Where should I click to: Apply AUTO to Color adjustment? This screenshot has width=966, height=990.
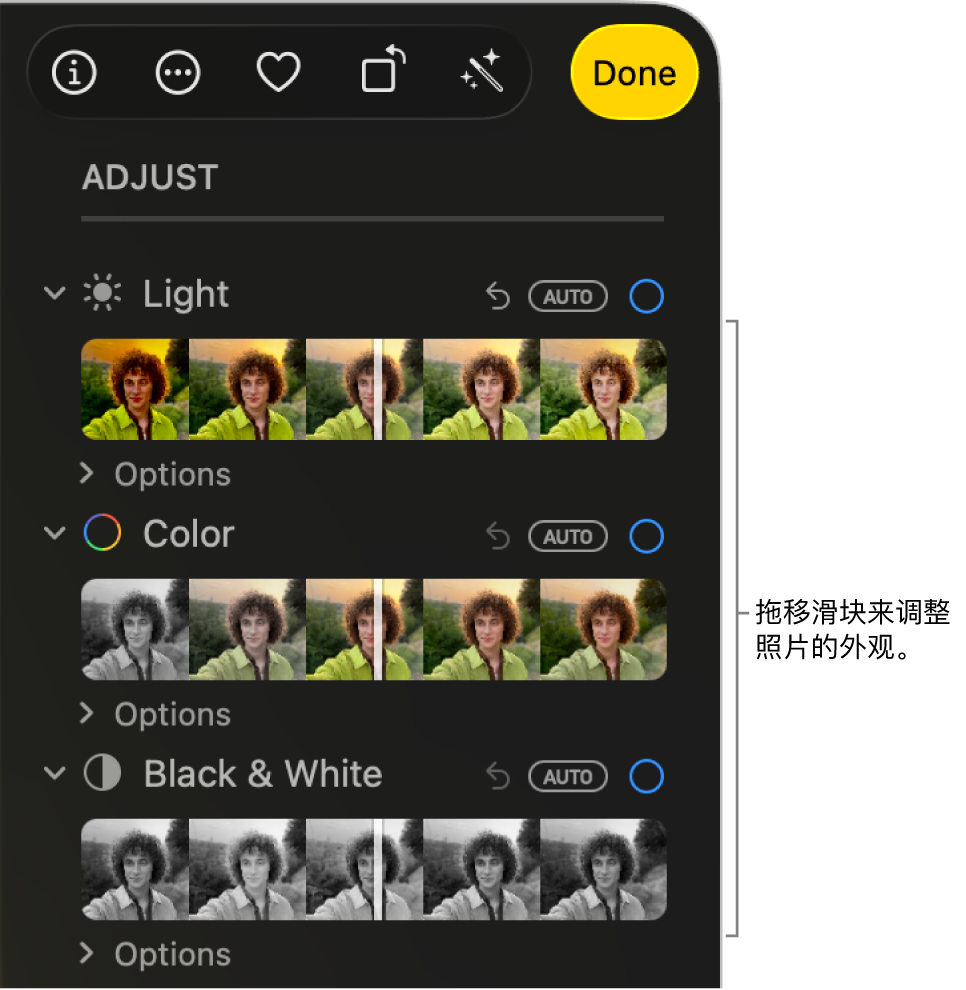click(568, 536)
